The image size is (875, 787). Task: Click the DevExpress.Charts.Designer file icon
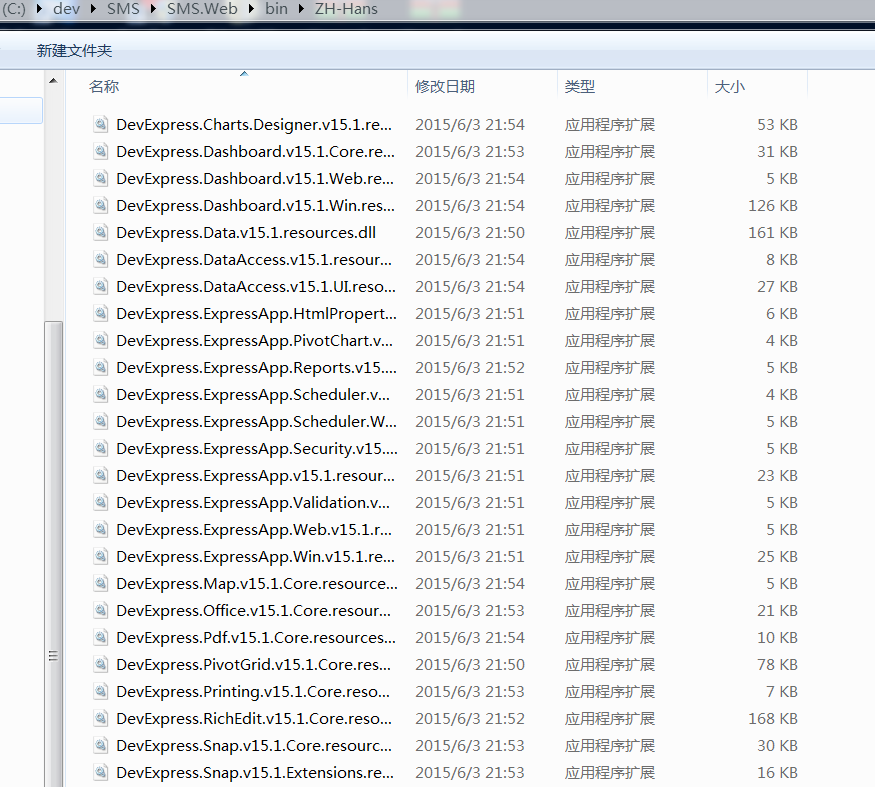click(100, 124)
